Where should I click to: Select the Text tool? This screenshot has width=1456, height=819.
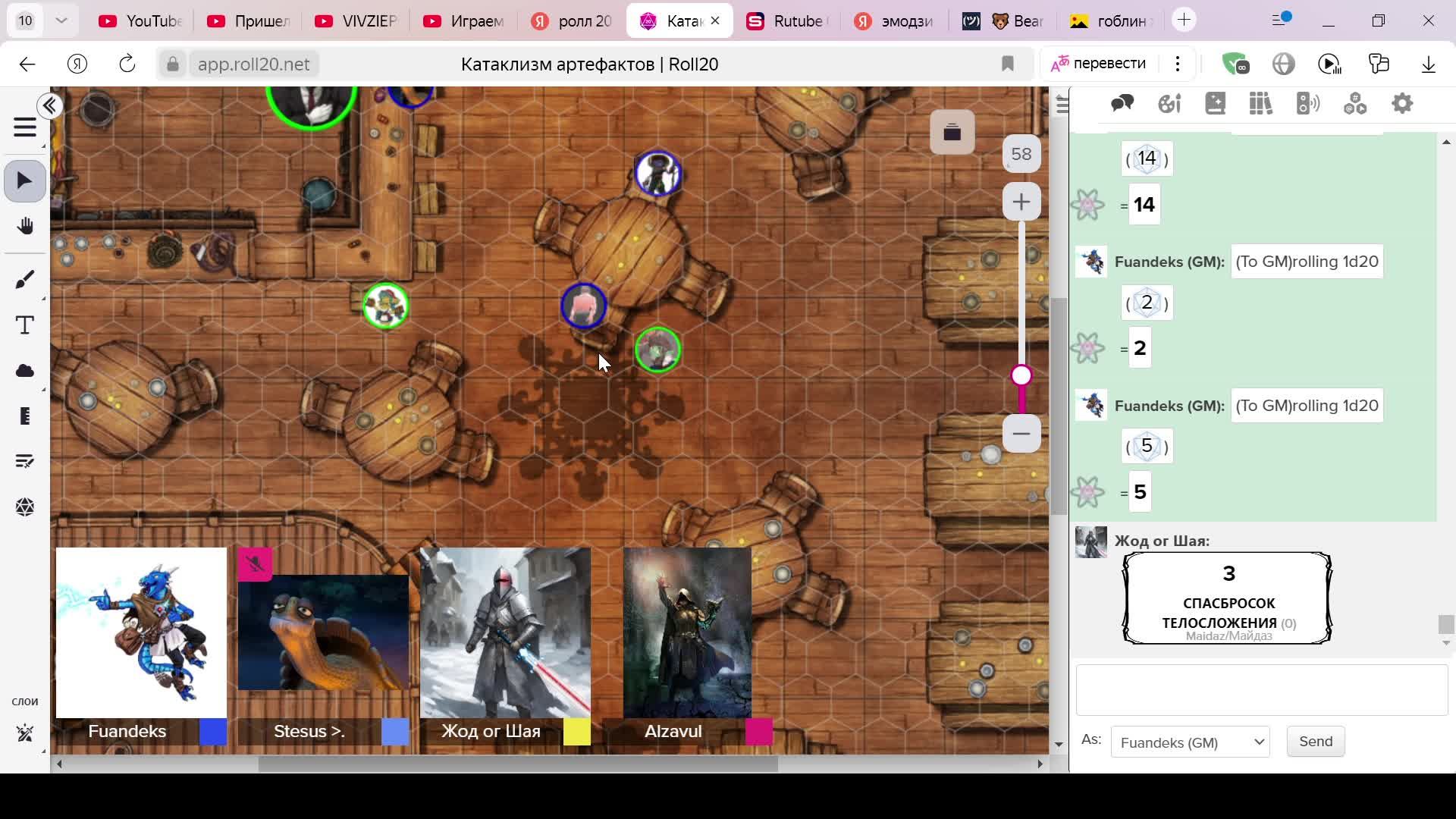click(x=24, y=325)
